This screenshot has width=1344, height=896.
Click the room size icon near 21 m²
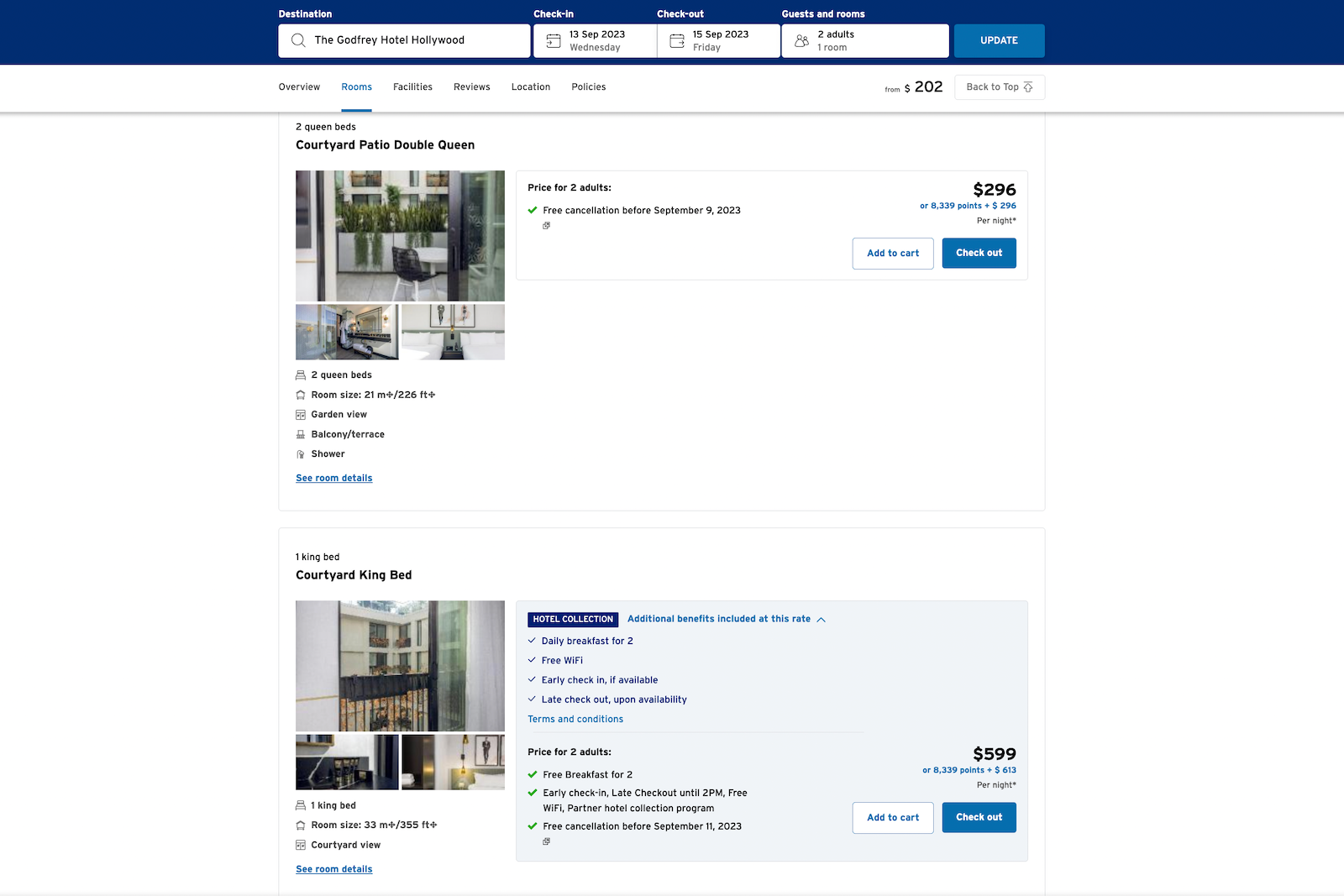[301, 394]
